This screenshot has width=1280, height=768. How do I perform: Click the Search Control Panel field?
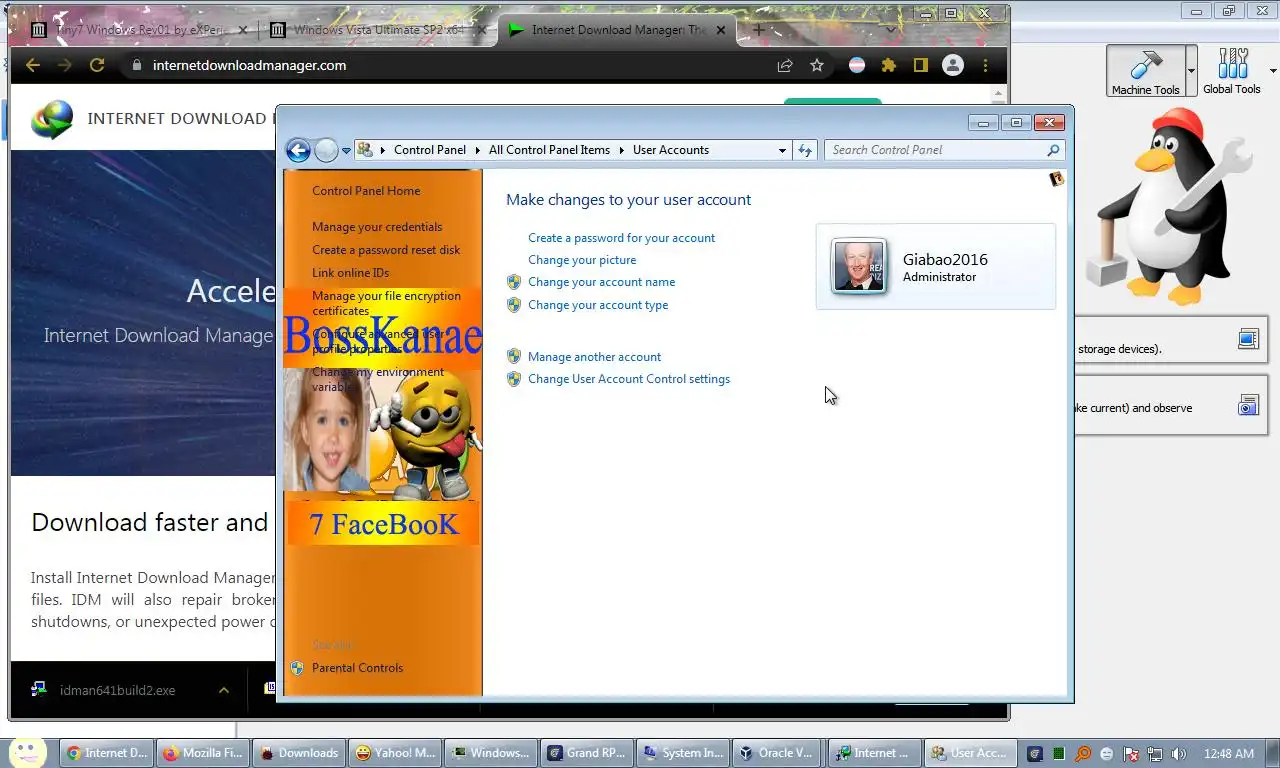click(x=935, y=150)
